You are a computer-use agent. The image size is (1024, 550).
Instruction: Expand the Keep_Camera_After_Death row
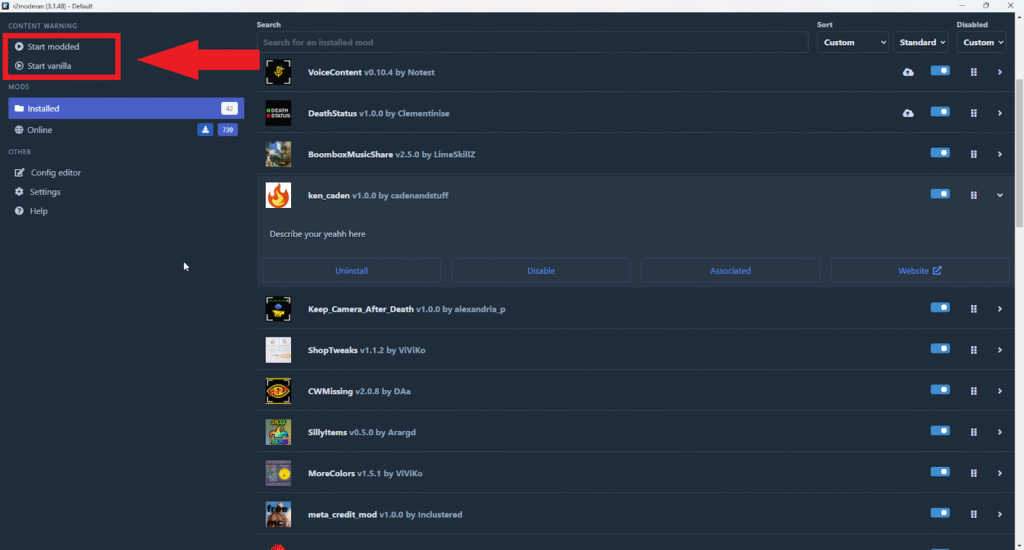tap(1000, 309)
